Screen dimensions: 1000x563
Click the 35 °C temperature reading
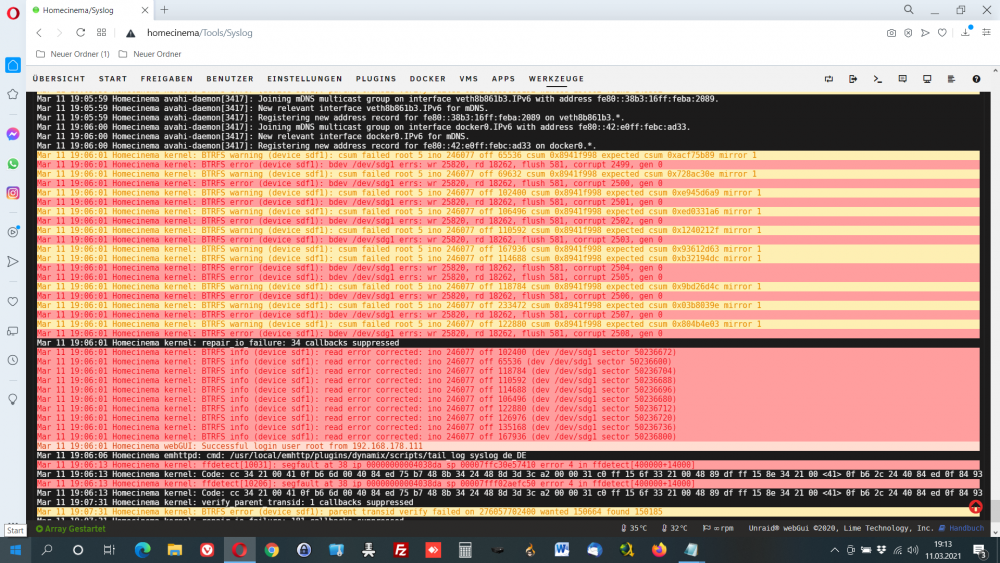(x=634, y=528)
